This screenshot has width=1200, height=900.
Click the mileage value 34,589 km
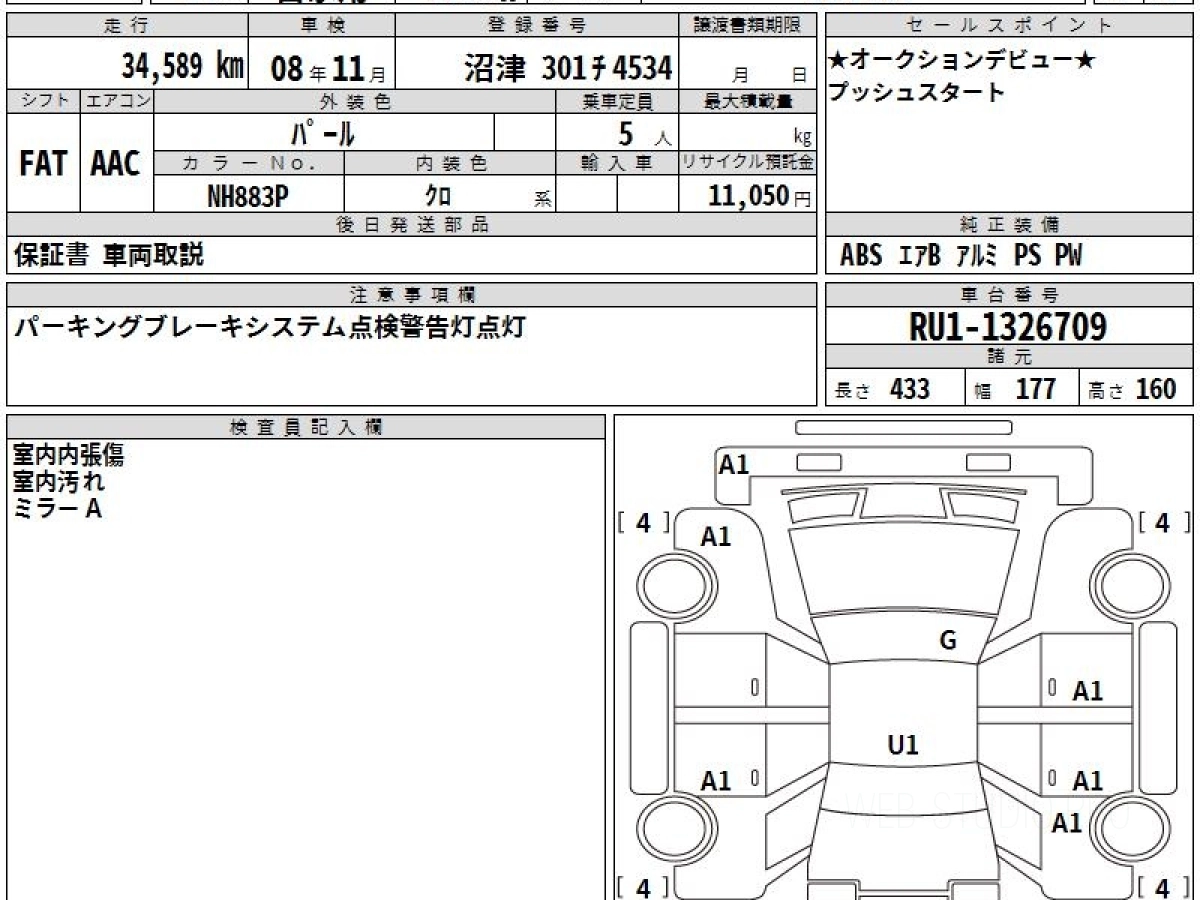tap(182, 68)
